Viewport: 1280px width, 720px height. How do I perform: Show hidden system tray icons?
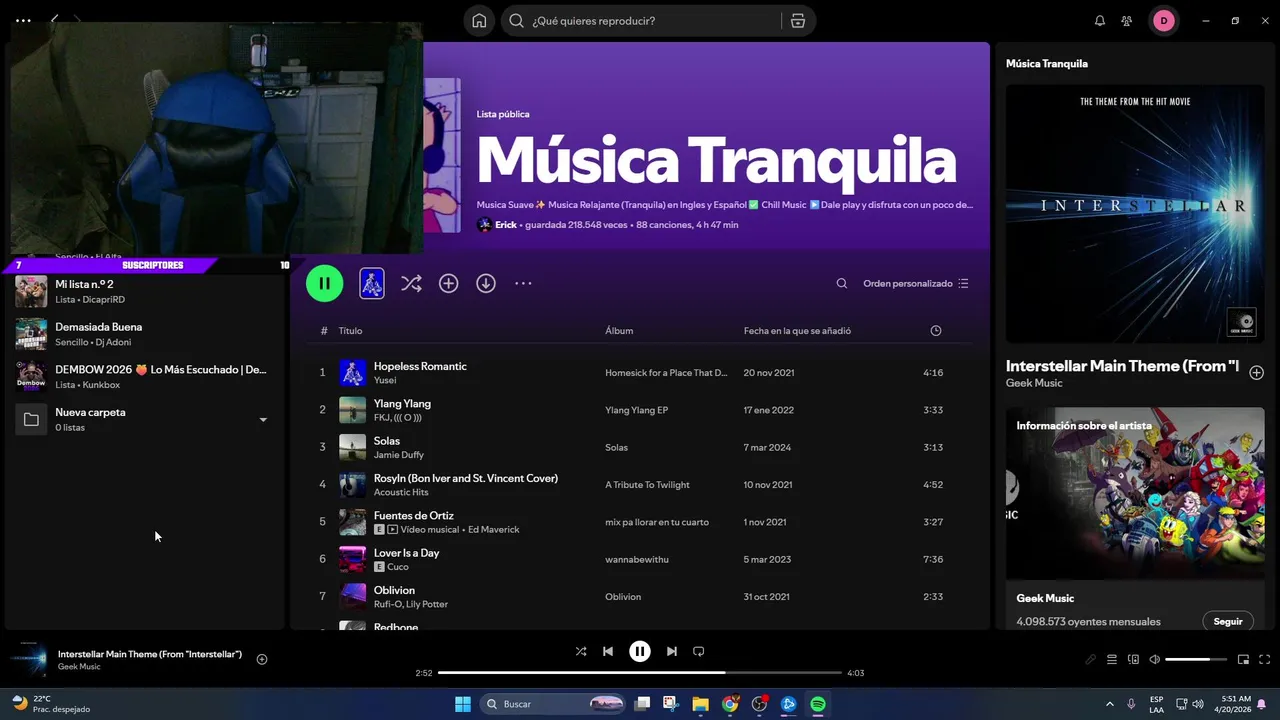click(x=1109, y=704)
